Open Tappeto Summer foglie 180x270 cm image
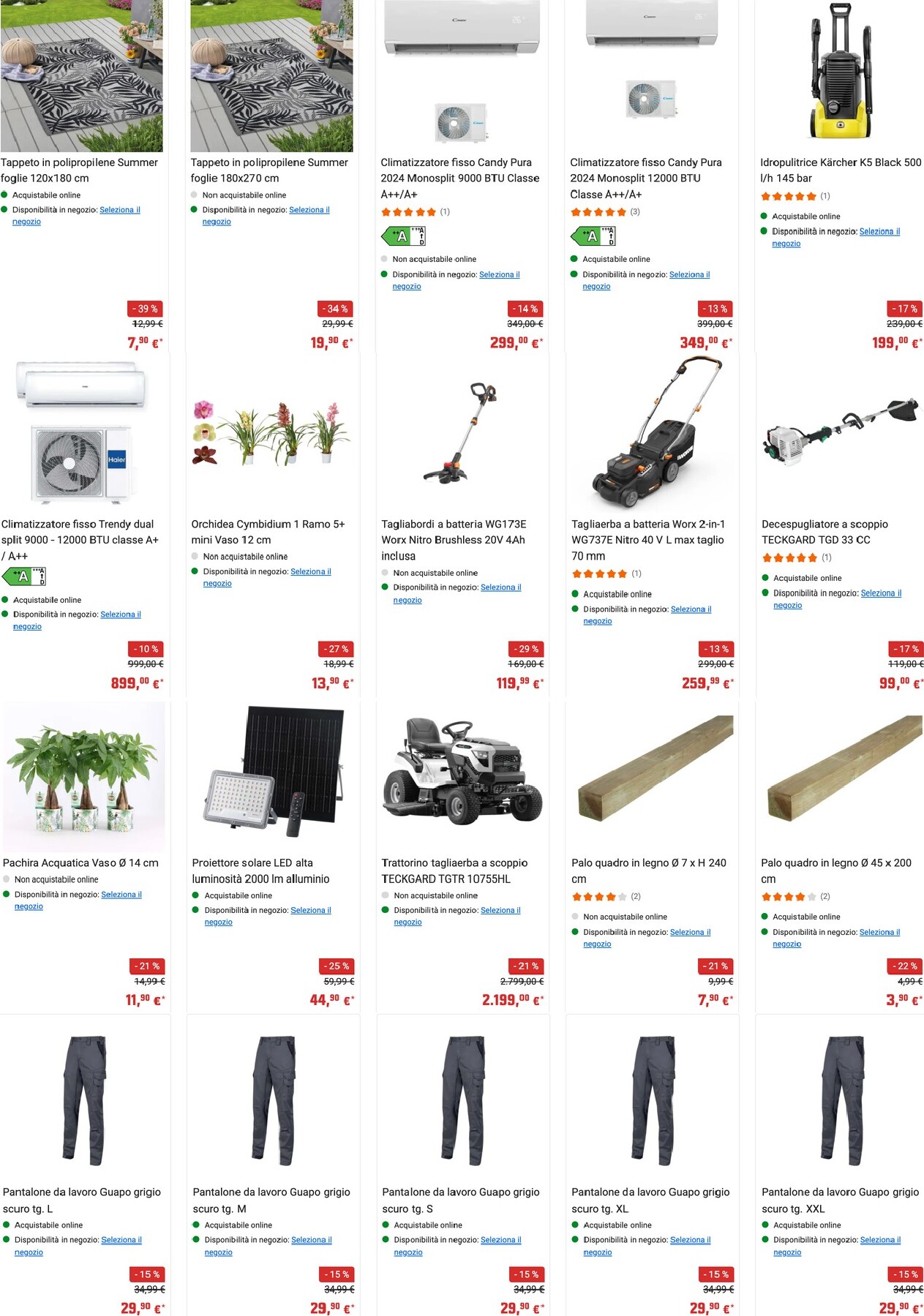 271,76
